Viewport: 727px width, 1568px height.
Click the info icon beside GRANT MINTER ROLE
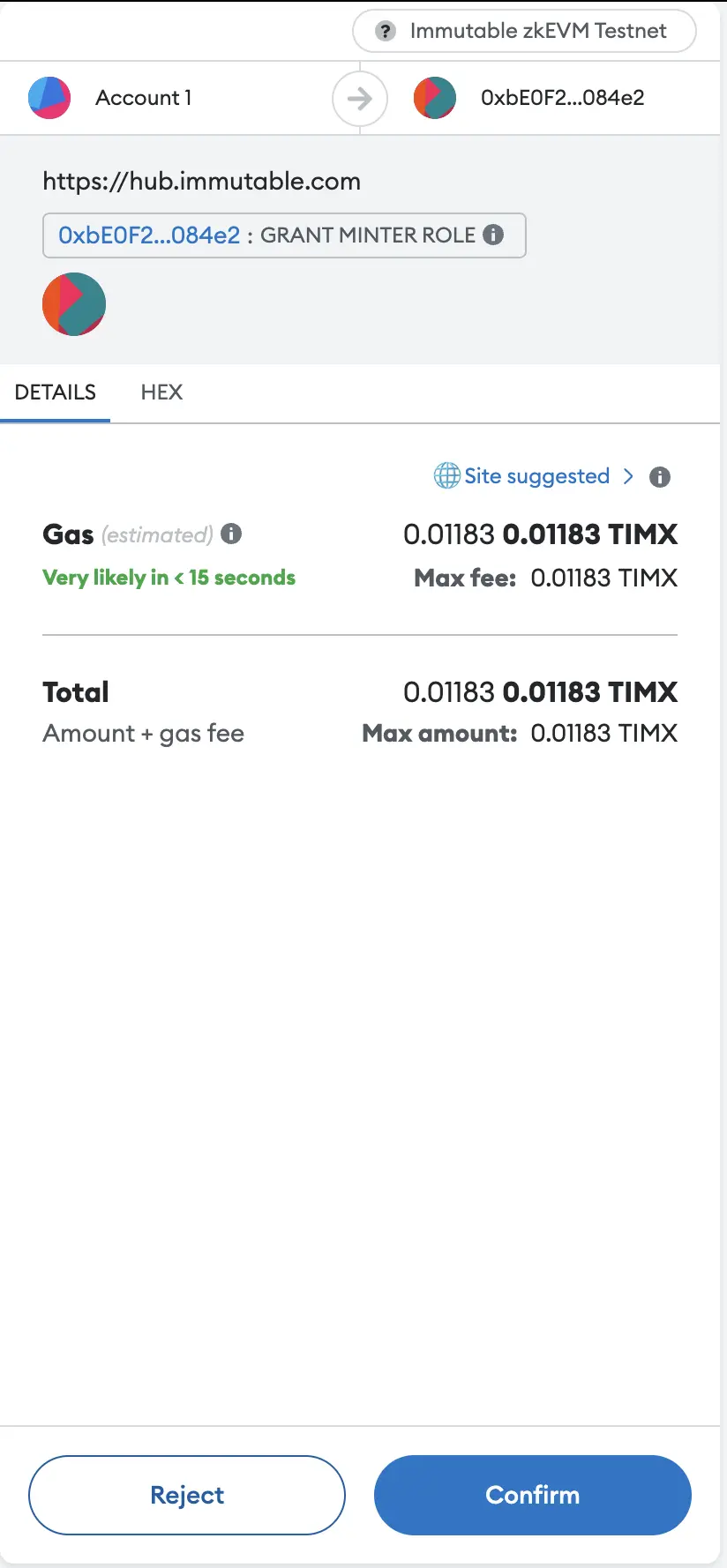(494, 235)
